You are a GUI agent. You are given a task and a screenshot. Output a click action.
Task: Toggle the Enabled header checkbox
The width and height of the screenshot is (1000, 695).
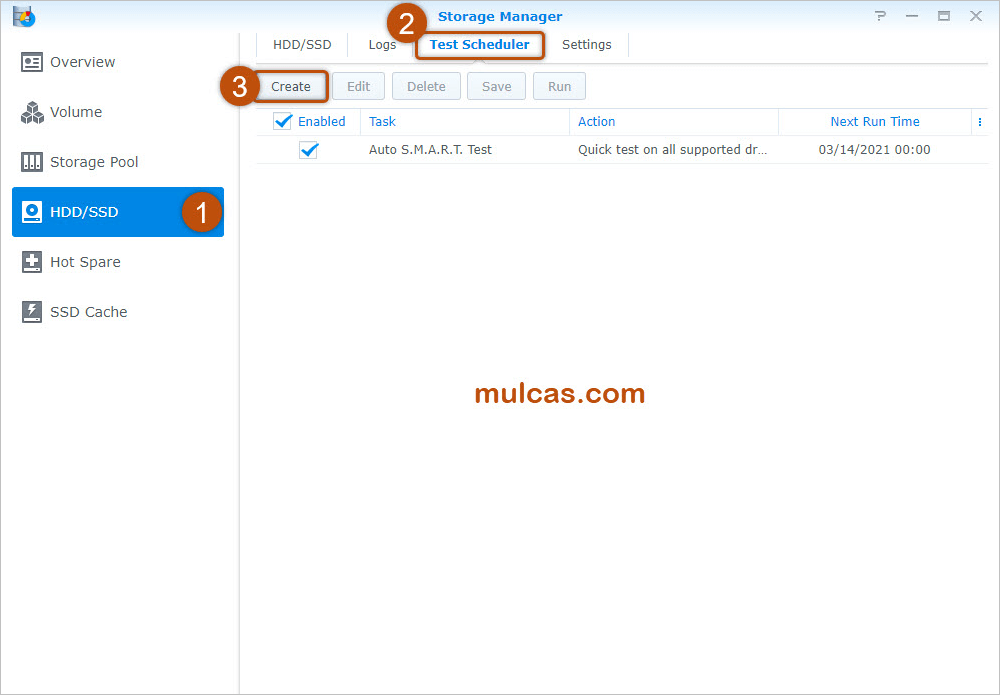click(x=282, y=122)
